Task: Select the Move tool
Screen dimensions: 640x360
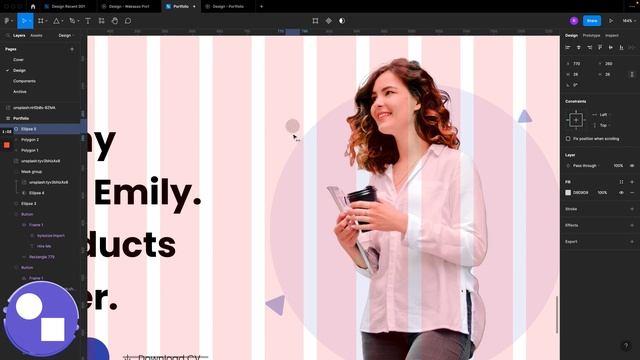Action: point(23,21)
